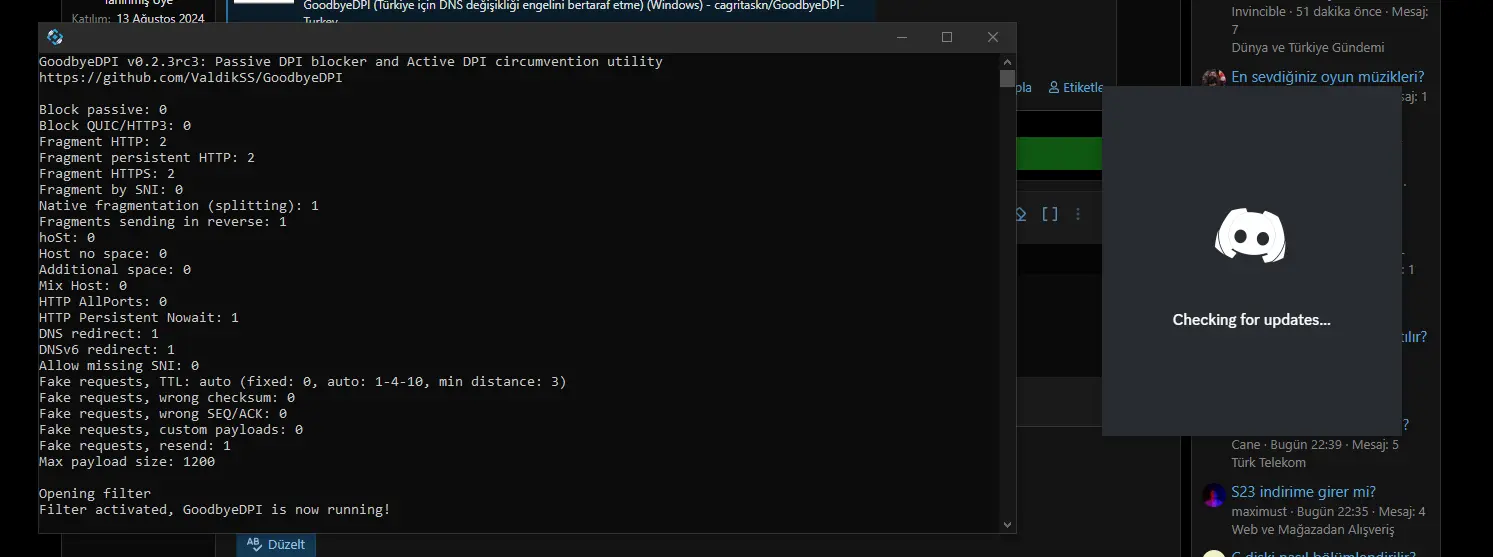Click 'Fake requests, wrong SEQ/ACK: 0' line
This screenshot has height=557, width=1493.
click(x=163, y=413)
